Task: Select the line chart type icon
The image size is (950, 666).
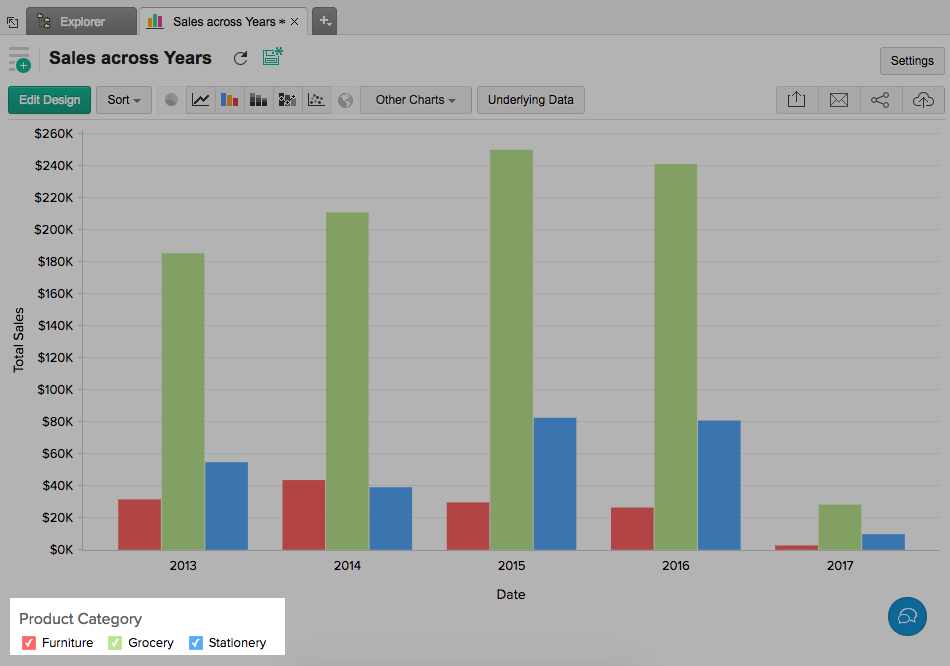Action: (201, 100)
